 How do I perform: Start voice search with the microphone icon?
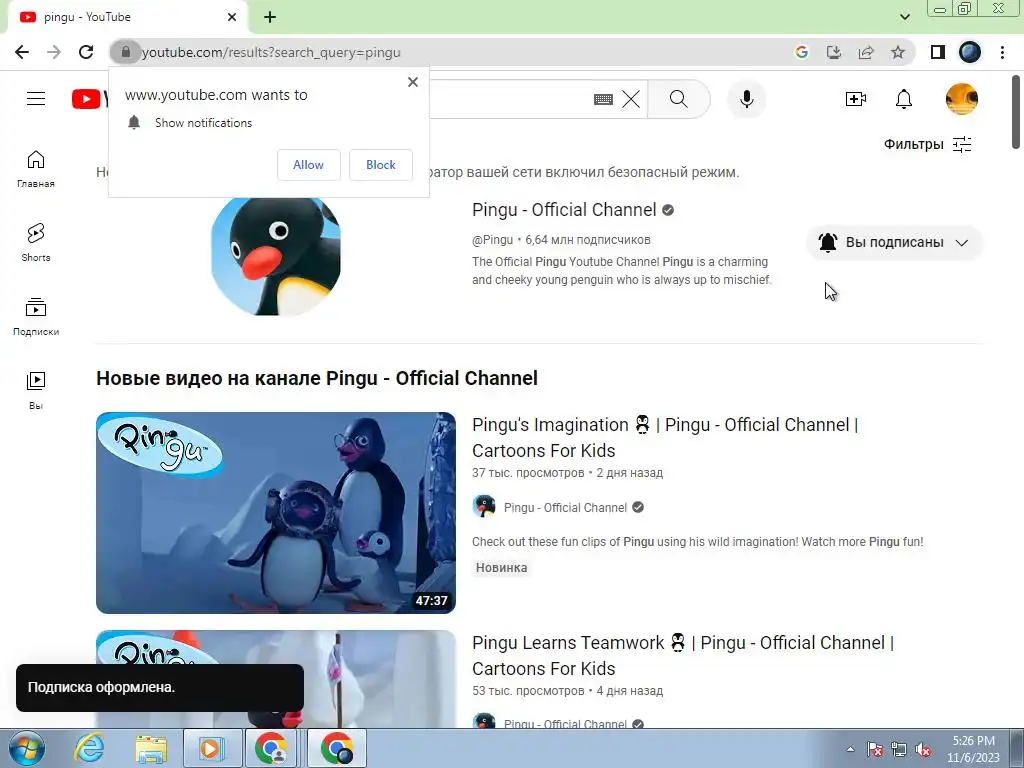[x=746, y=99]
